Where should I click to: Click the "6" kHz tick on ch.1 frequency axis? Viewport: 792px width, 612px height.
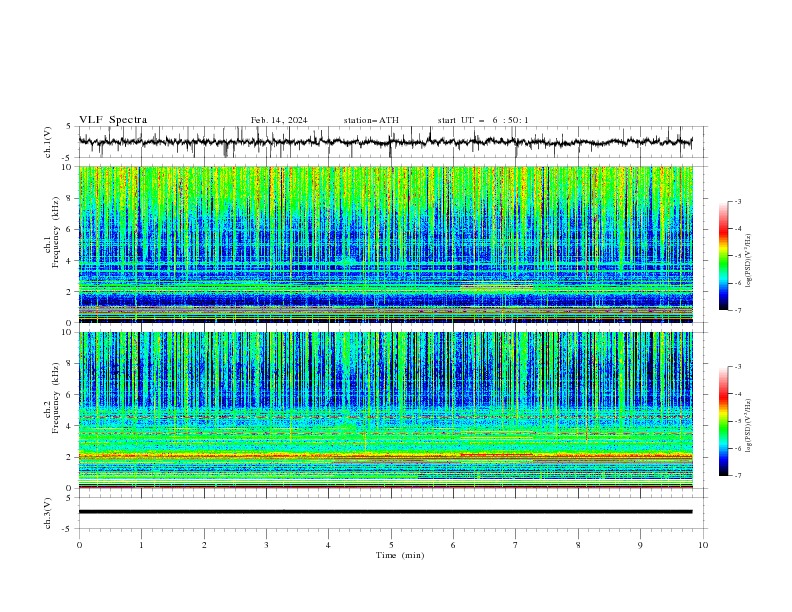[x=71, y=229]
